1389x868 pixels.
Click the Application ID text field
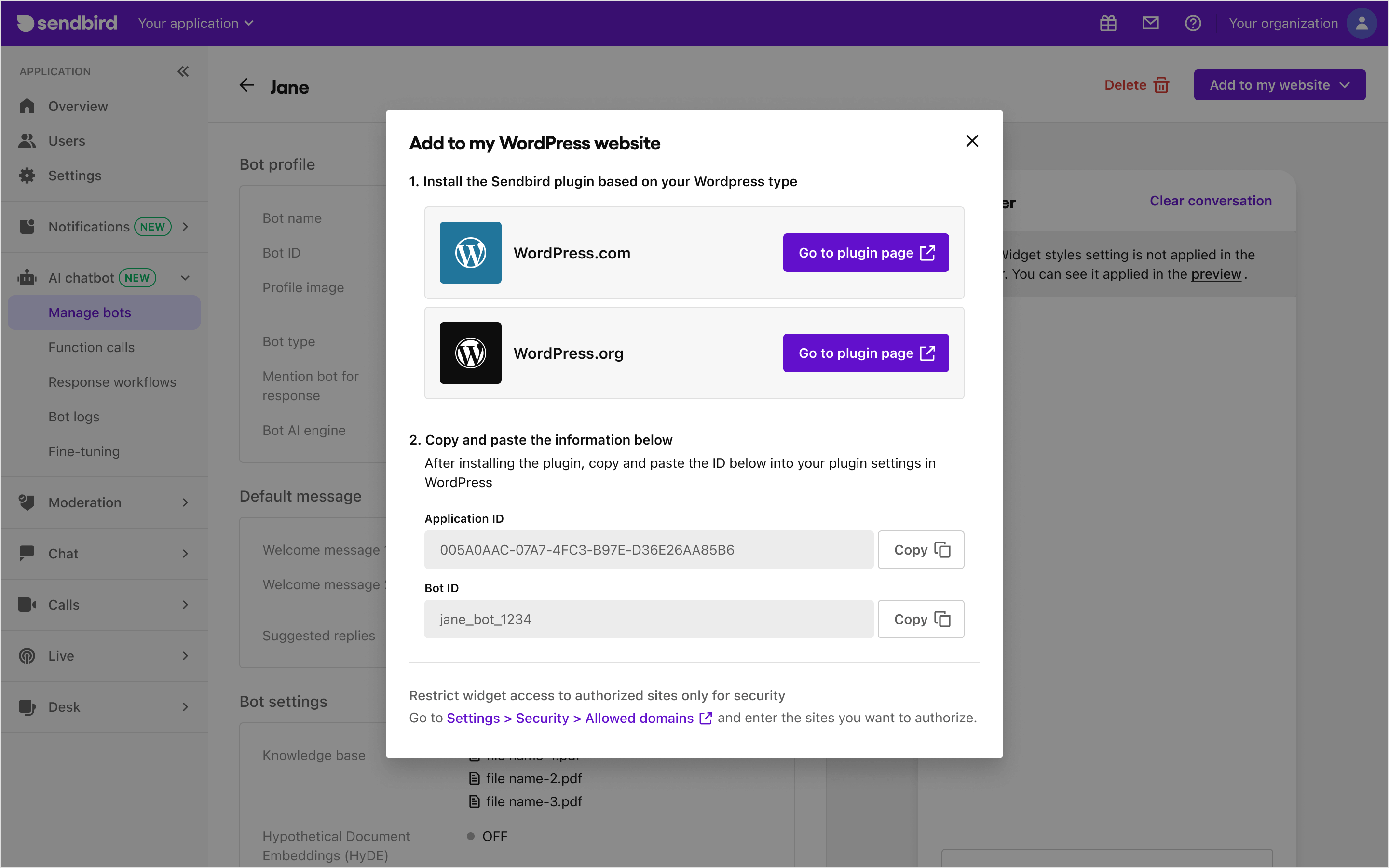tap(649, 550)
